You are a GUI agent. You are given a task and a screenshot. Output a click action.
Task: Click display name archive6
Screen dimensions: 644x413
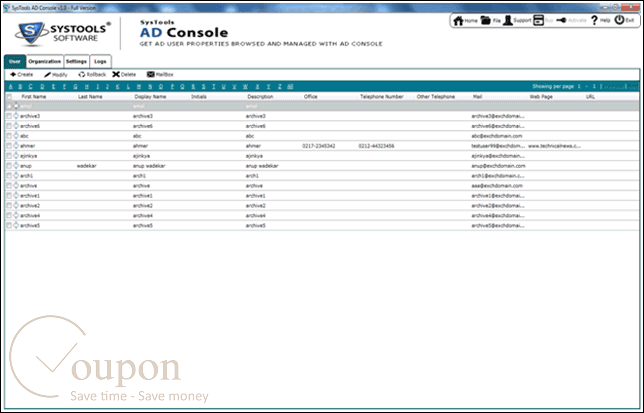point(143,126)
